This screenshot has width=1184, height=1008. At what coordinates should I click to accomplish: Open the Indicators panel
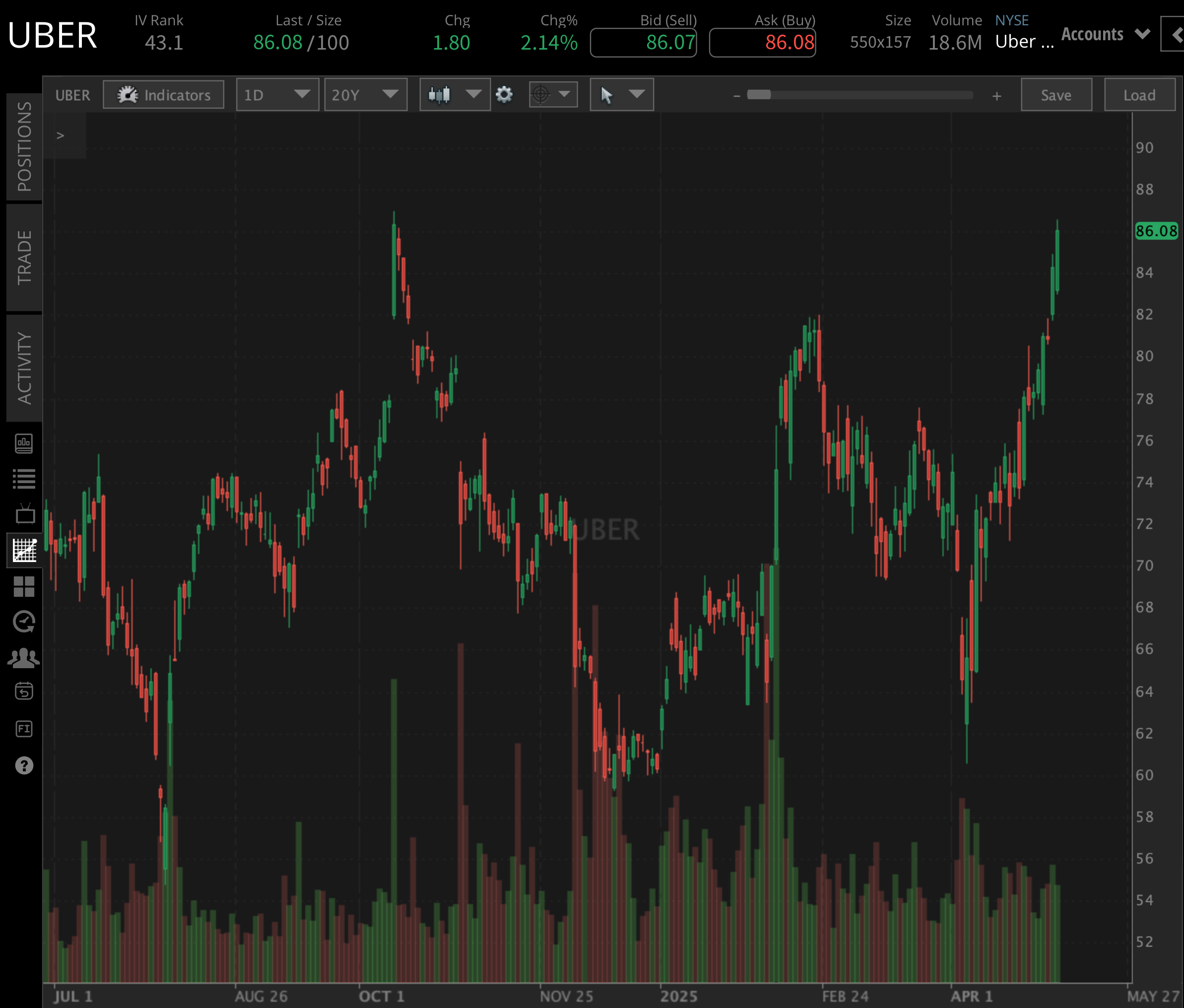pos(163,95)
